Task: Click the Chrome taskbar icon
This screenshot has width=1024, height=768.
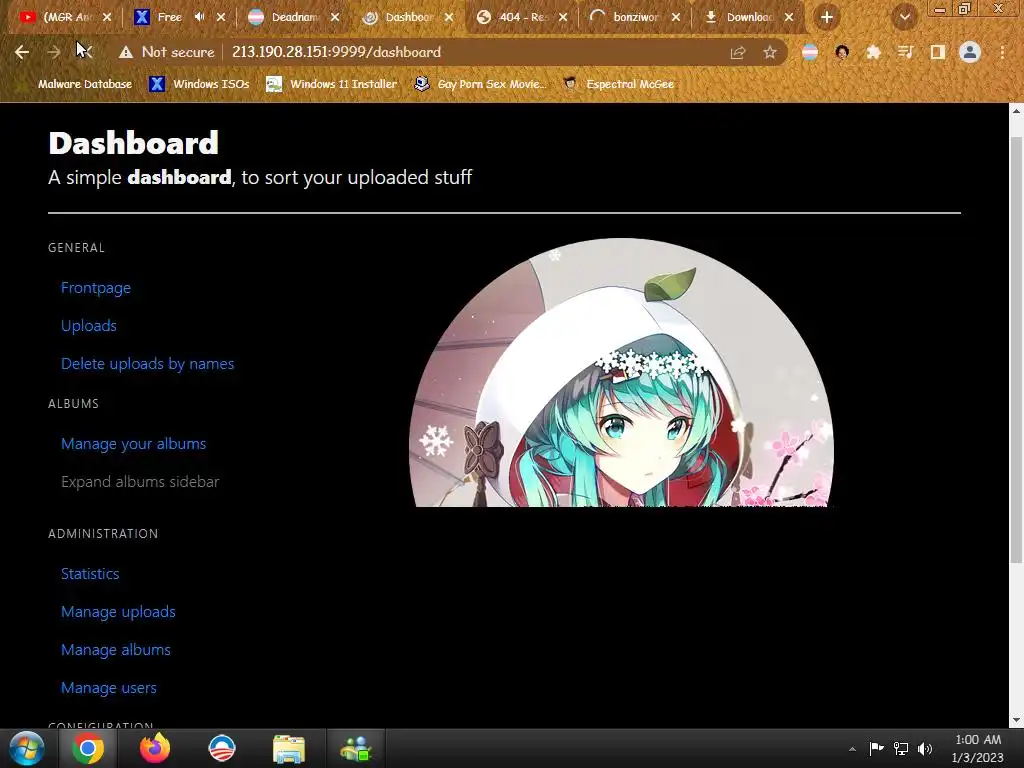Action: click(x=88, y=748)
